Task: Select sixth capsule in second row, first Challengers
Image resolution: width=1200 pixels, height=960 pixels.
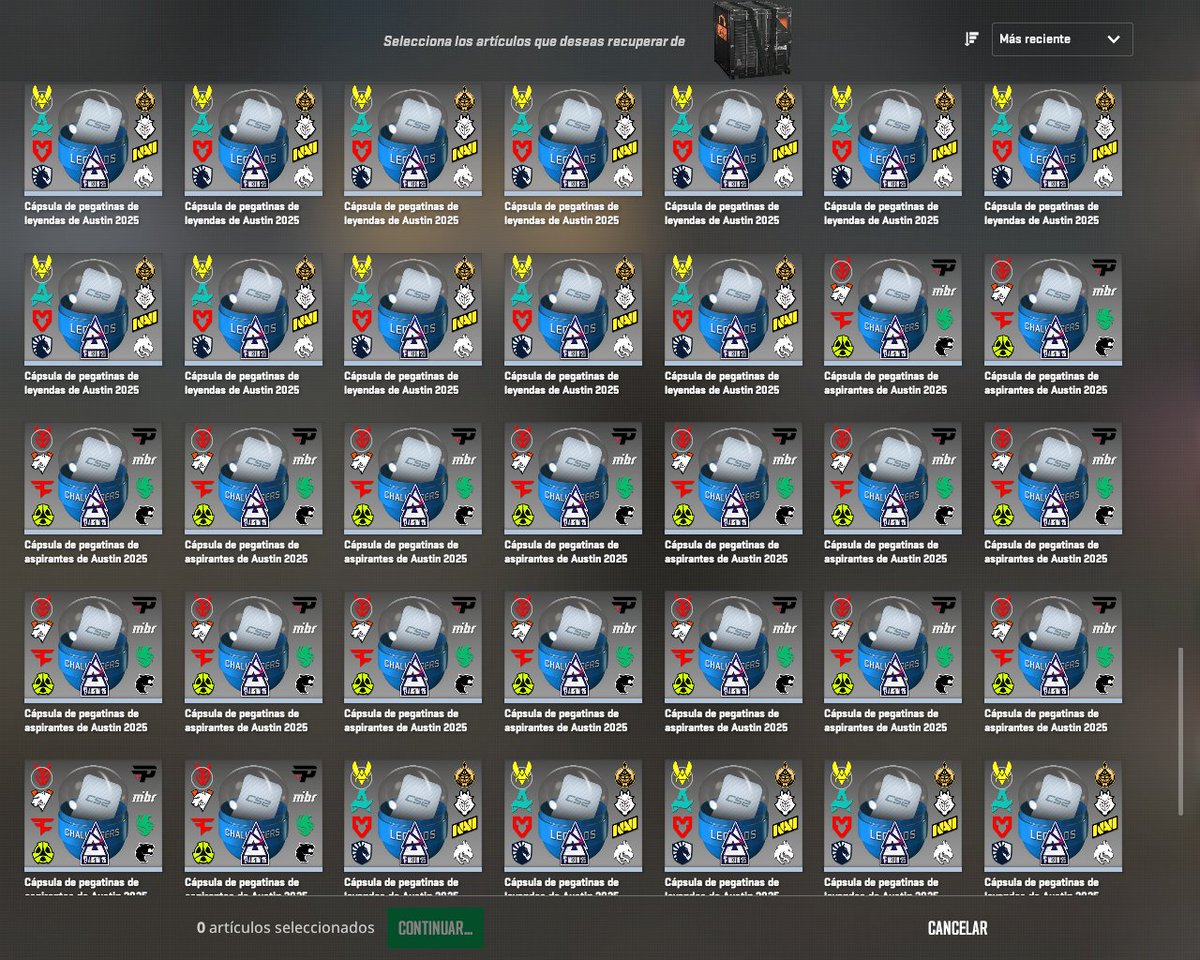Action: point(893,309)
